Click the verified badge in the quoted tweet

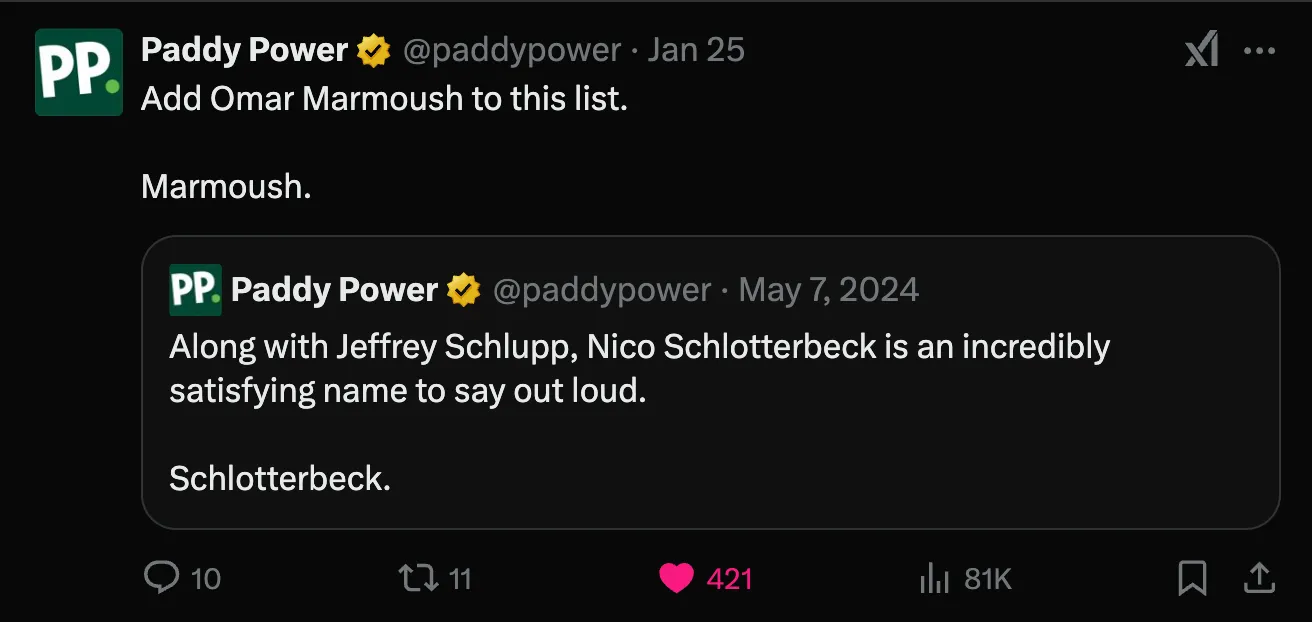pos(464,291)
